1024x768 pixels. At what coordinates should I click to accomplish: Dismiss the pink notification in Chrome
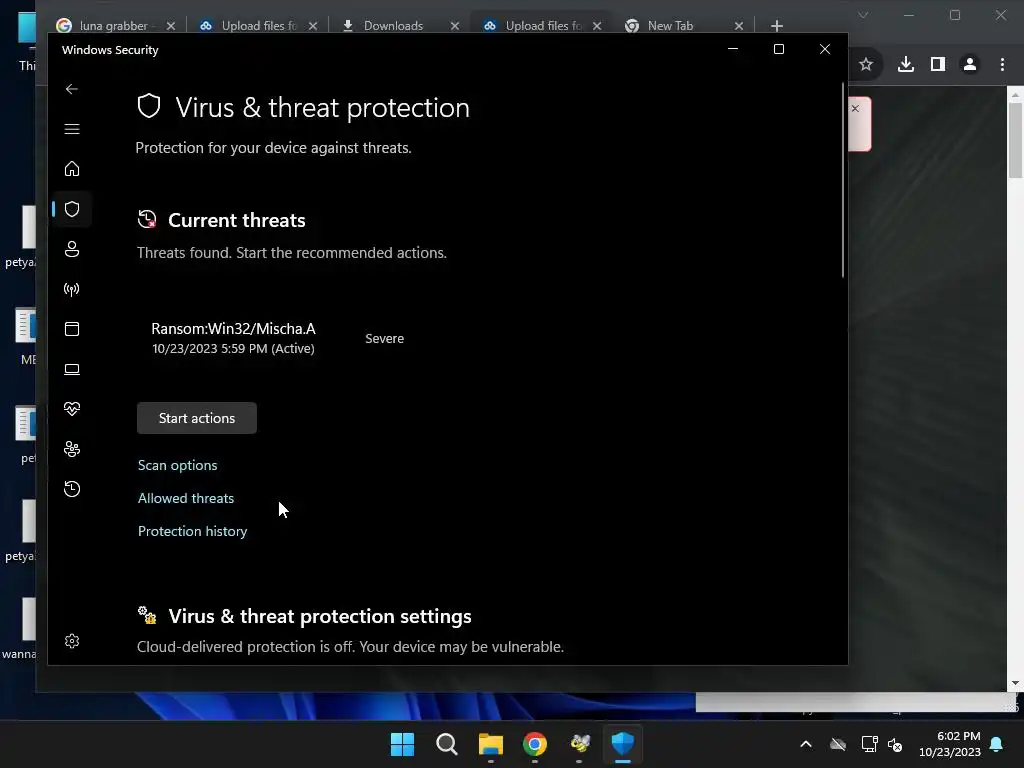pos(856,108)
